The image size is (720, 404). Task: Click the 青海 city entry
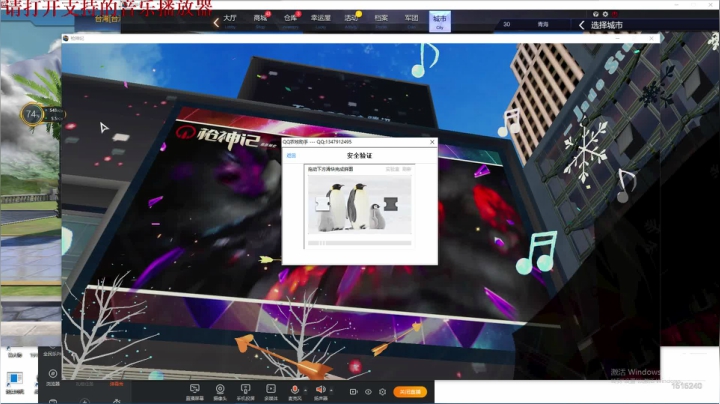click(543, 24)
